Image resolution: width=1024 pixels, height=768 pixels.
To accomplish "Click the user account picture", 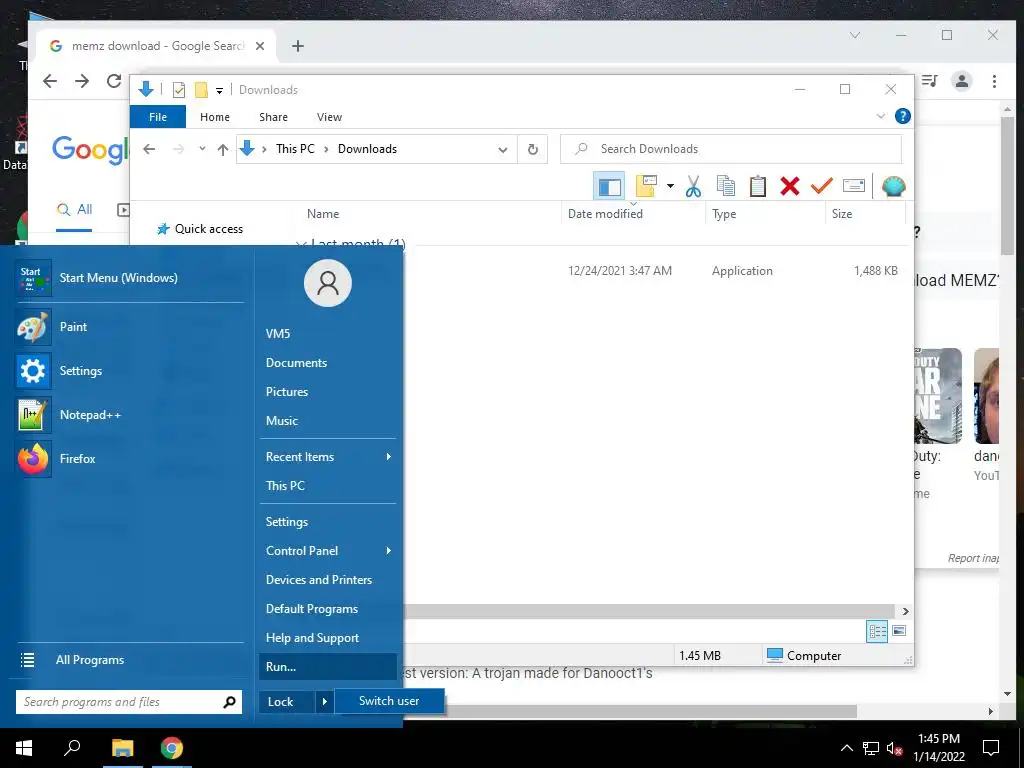I will point(327,283).
